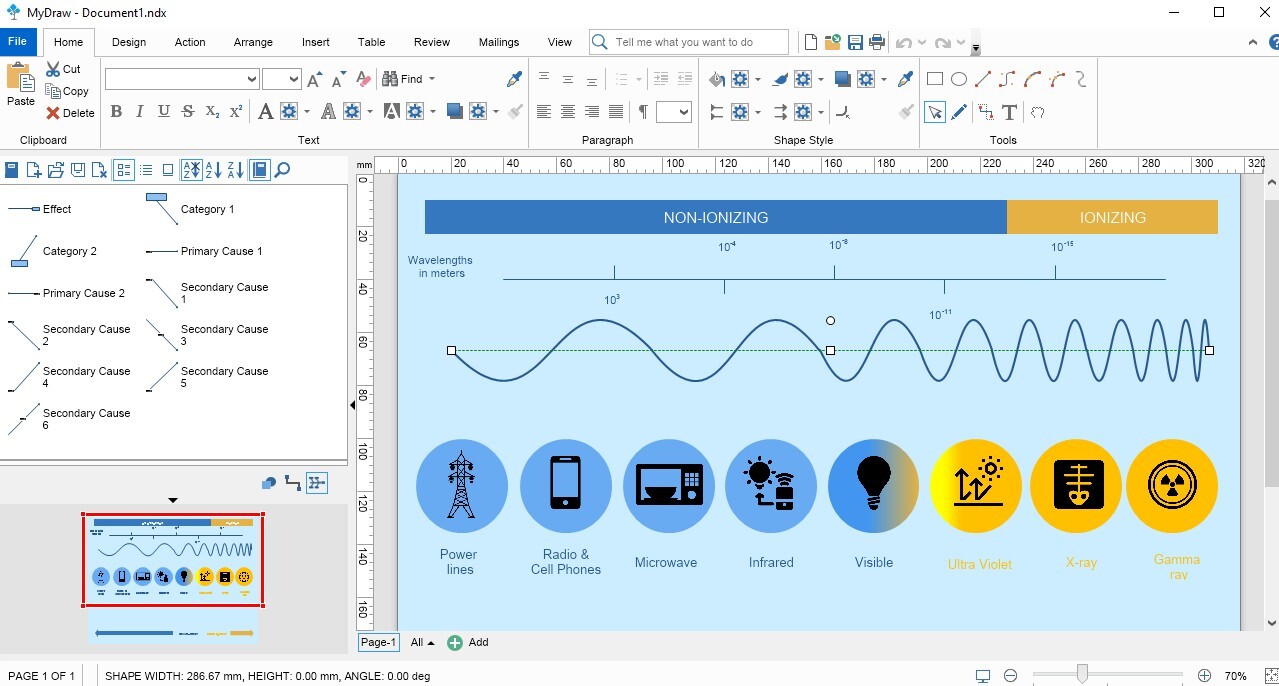Select the Effect library shape
1279x686 pixels.
tap(40, 209)
